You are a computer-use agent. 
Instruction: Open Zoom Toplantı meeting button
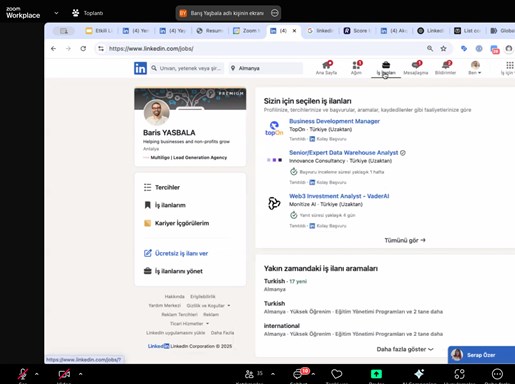(x=87, y=13)
